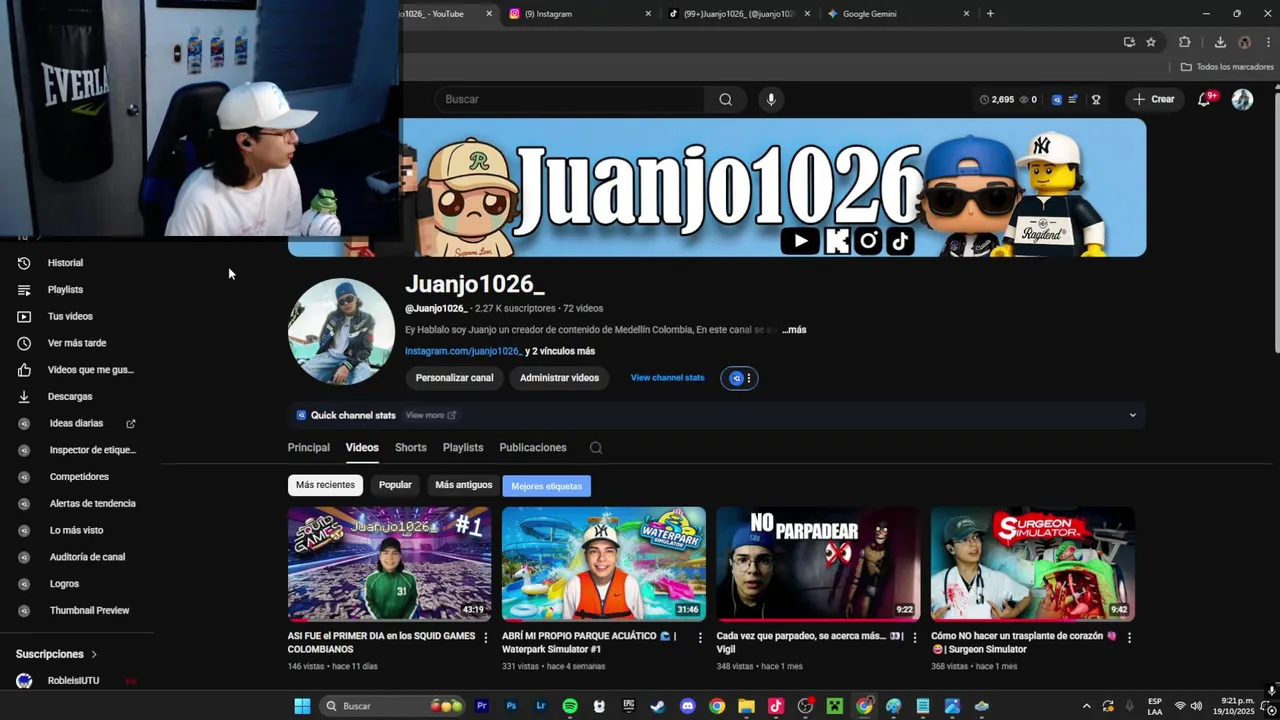This screenshot has height=720, width=1280.
Task: Show hidden system tray icons
Action: 1086,706
